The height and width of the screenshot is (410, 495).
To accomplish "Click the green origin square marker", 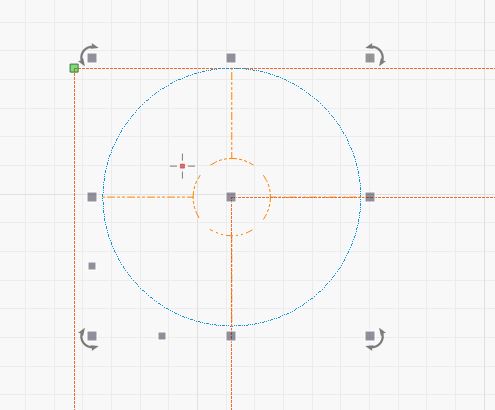I will (x=74, y=68).
